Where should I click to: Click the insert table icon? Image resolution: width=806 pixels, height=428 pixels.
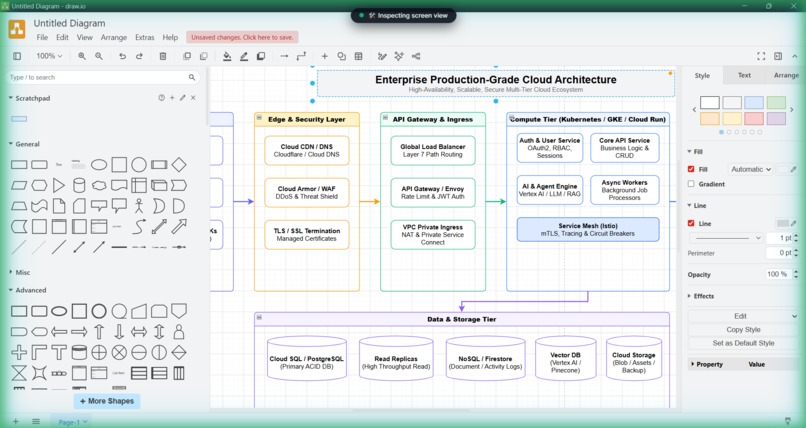tap(359, 56)
